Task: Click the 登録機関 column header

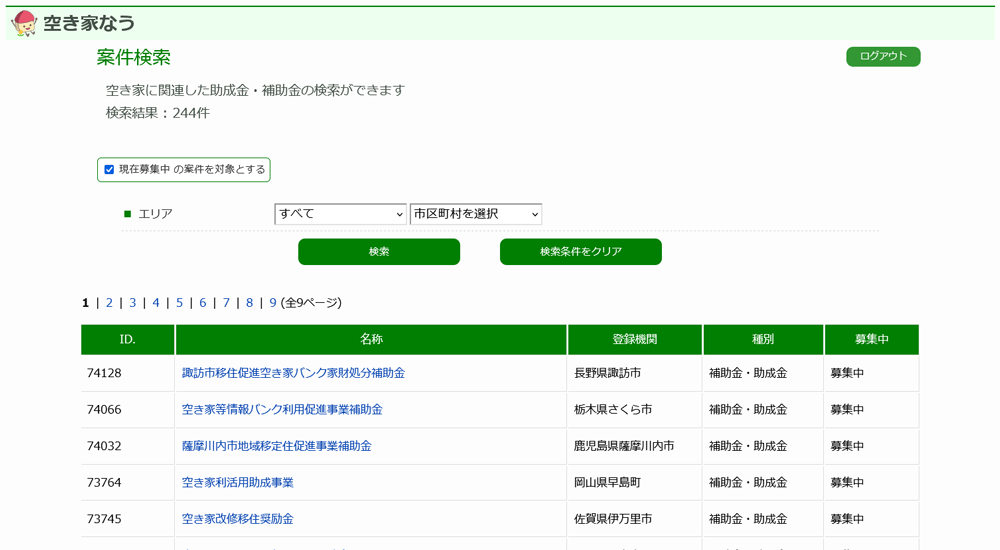Action: click(634, 340)
